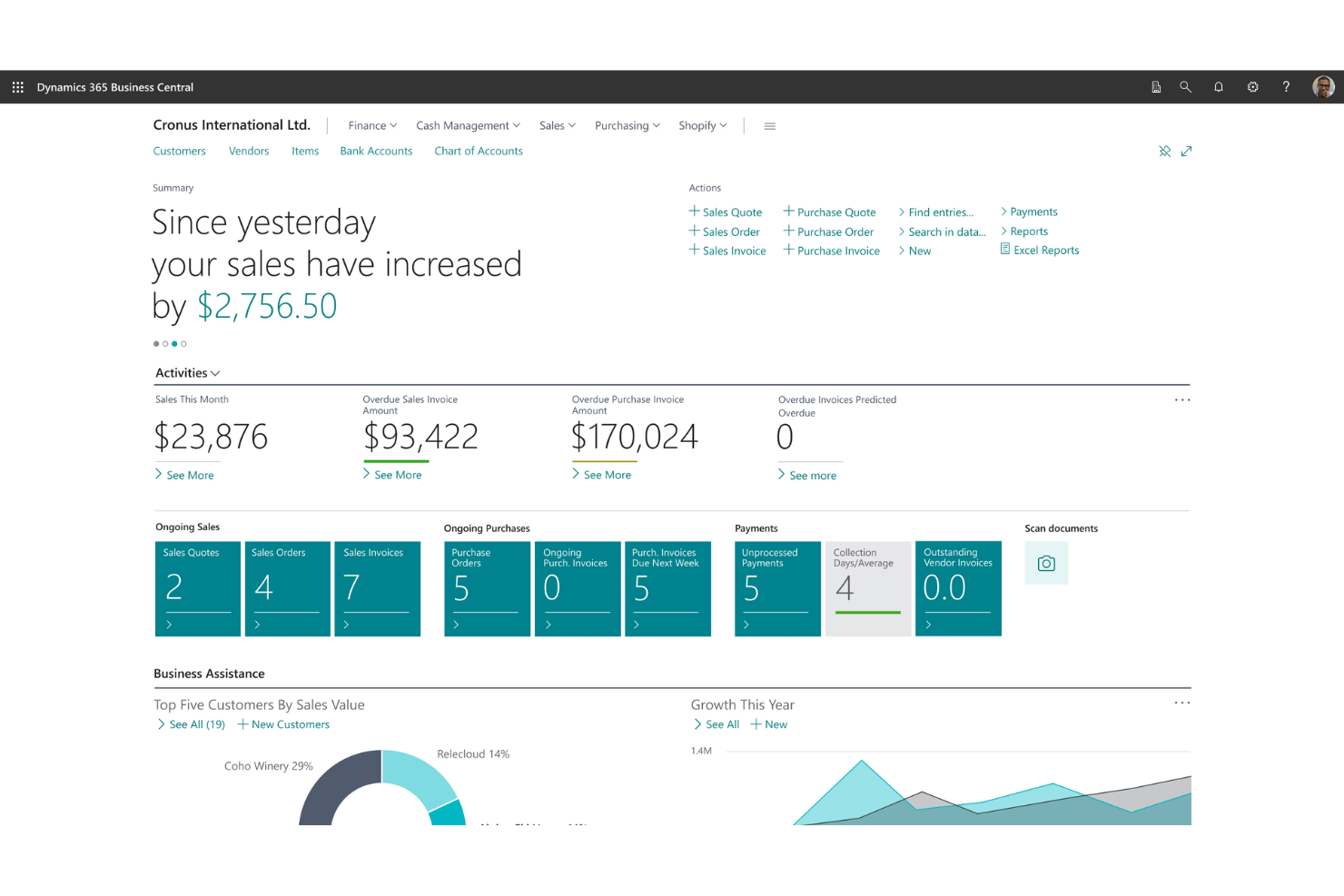Open the settings gear icon
1344x896 pixels.
(x=1253, y=86)
